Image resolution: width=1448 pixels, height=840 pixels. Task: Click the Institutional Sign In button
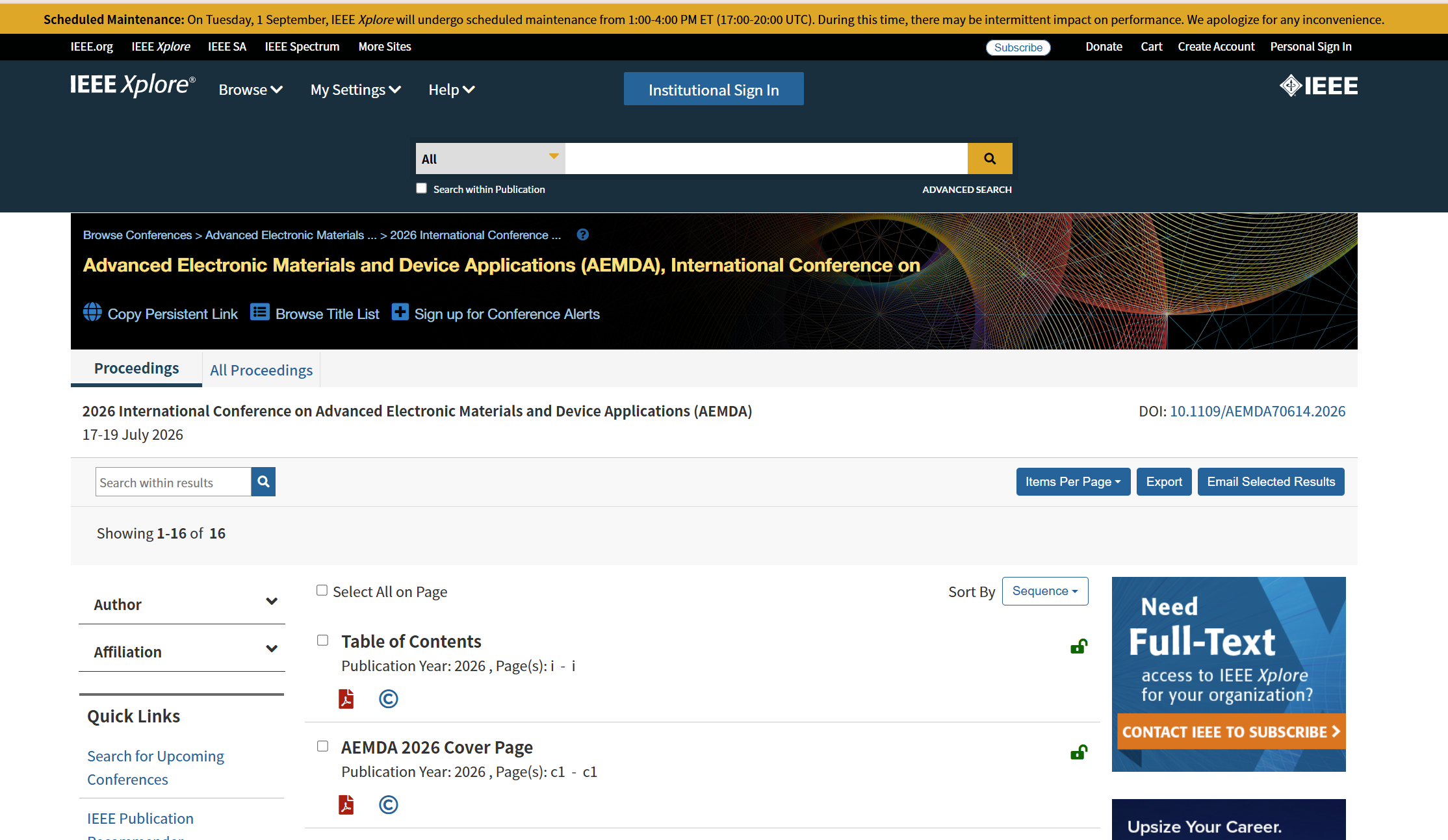(x=714, y=89)
